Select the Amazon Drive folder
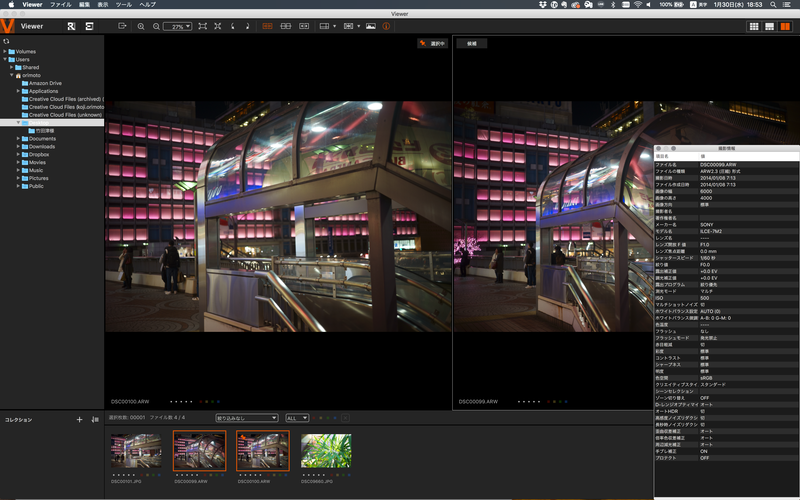 41,83
